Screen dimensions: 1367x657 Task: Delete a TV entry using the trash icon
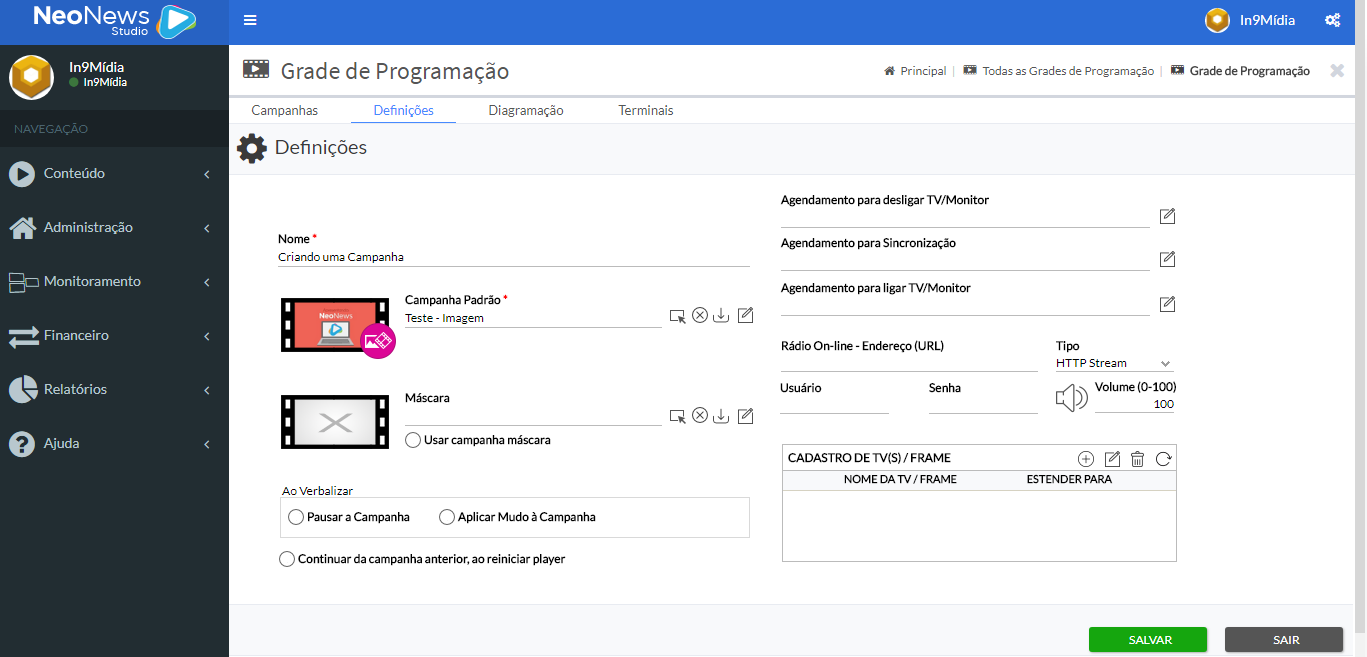click(1137, 458)
